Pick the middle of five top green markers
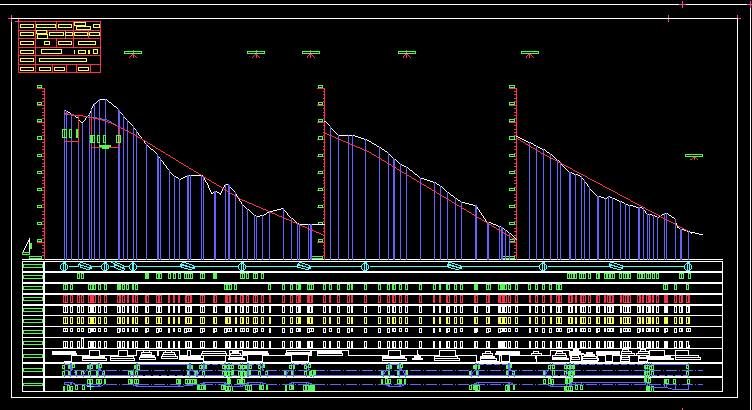This screenshot has width=752, height=410. click(x=311, y=53)
